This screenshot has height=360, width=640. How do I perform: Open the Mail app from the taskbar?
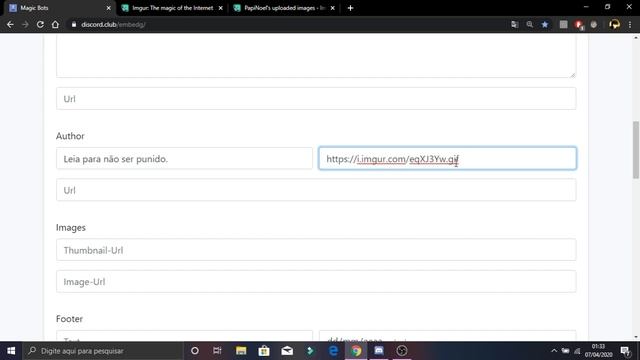pos(287,351)
